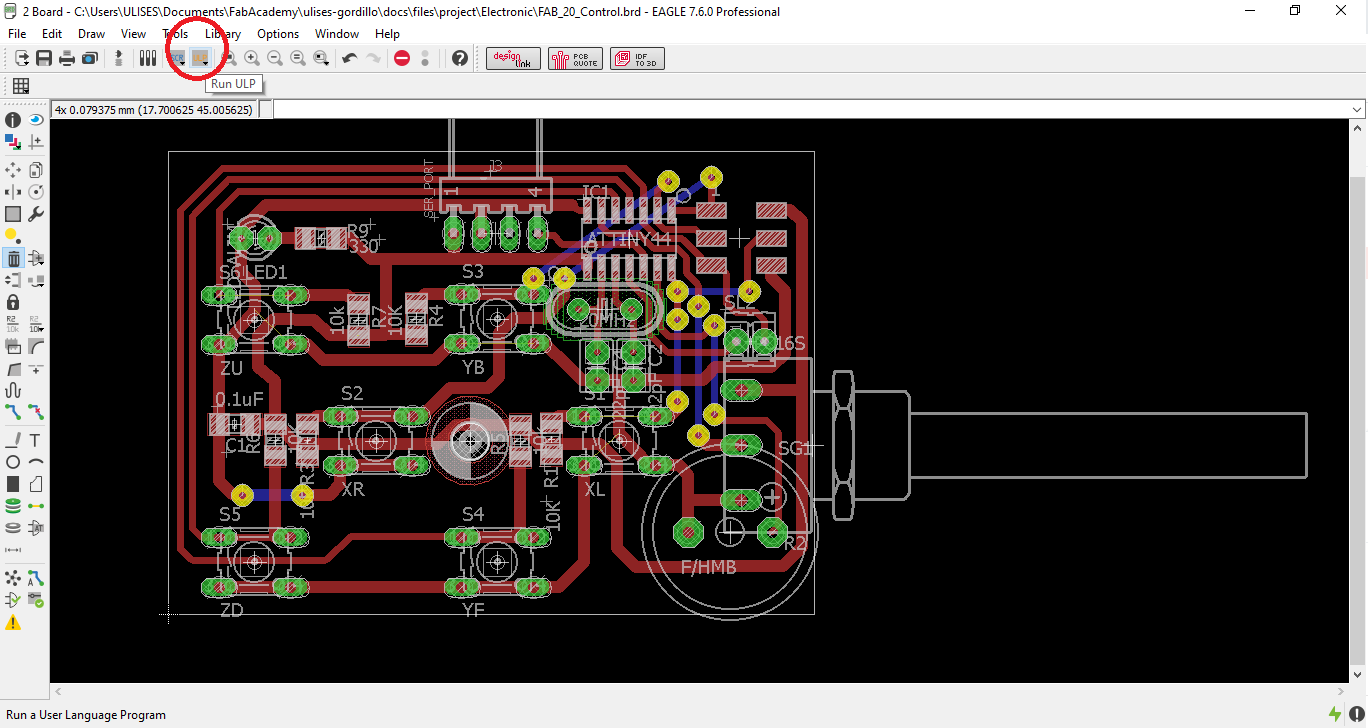Click the red Stop command icon
Viewport: 1368px width, 728px height.
(x=402, y=58)
